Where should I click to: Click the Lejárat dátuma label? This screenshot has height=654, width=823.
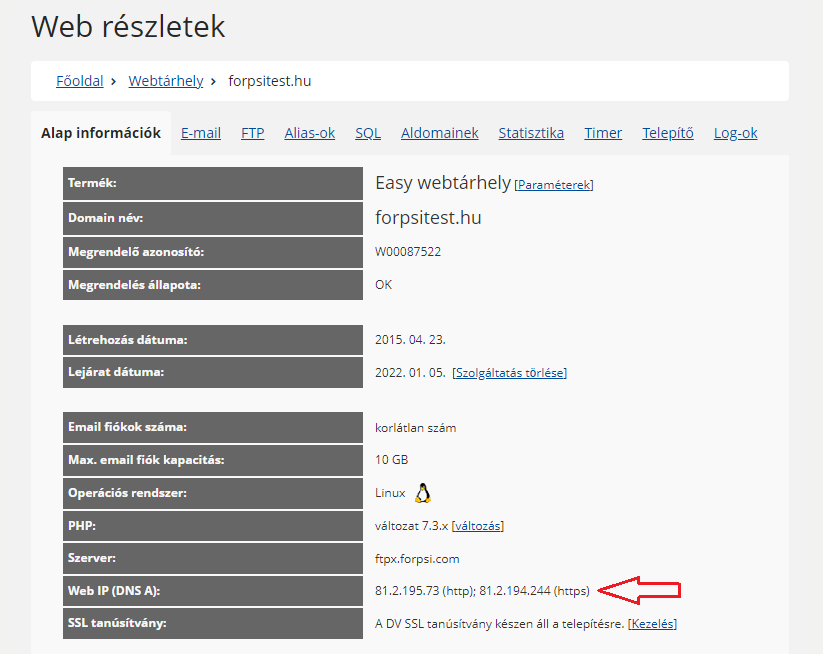coord(116,372)
